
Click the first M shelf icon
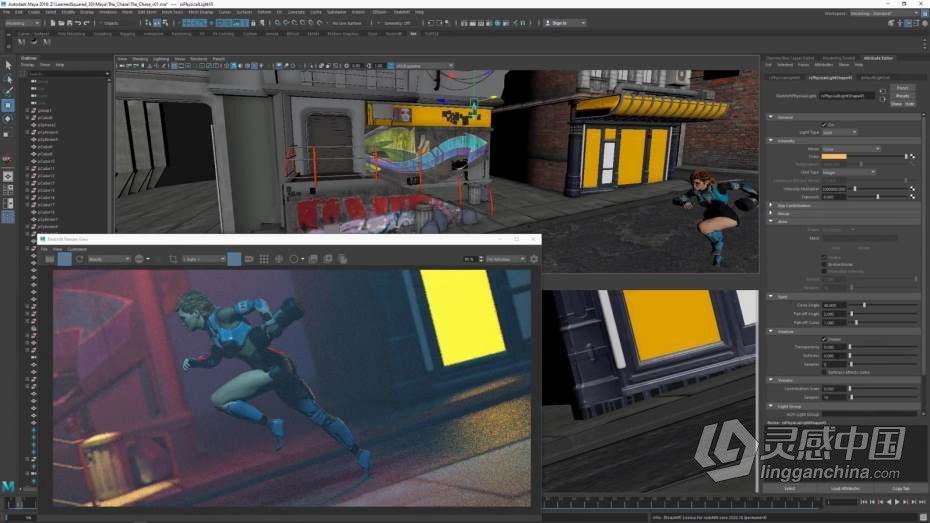coord(21,42)
